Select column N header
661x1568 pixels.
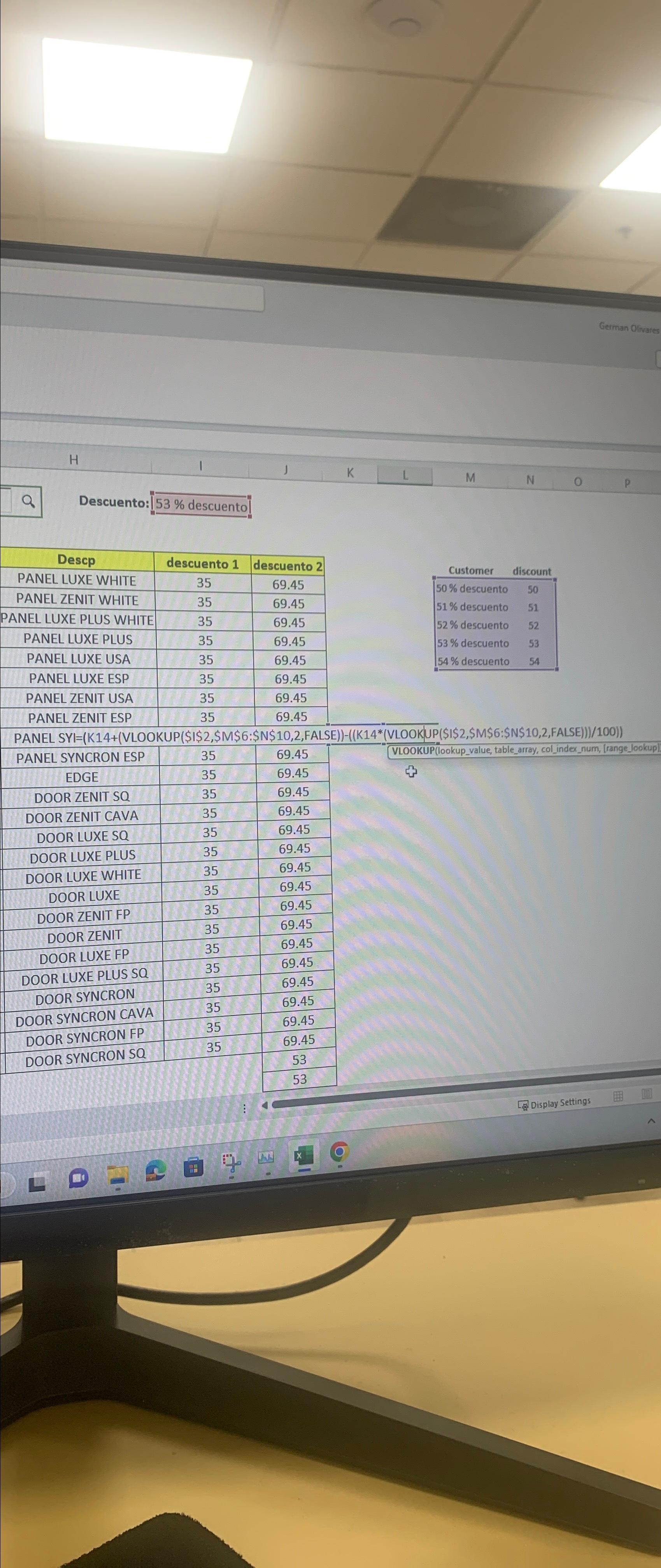[530, 480]
